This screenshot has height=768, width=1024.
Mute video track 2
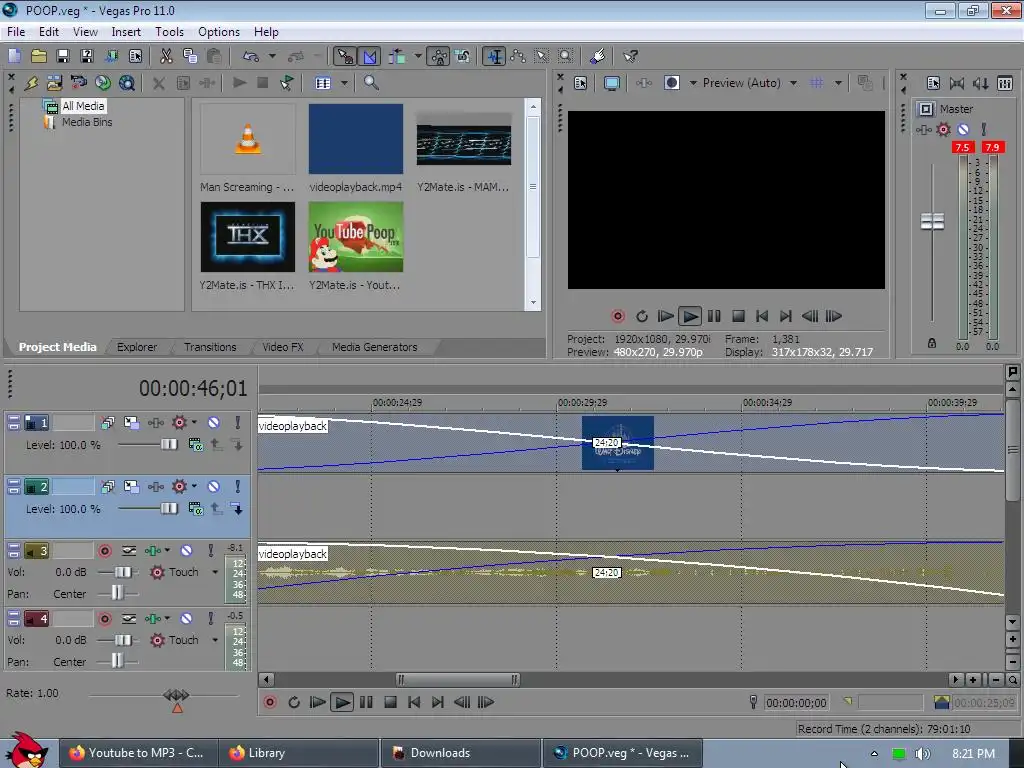(x=214, y=487)
